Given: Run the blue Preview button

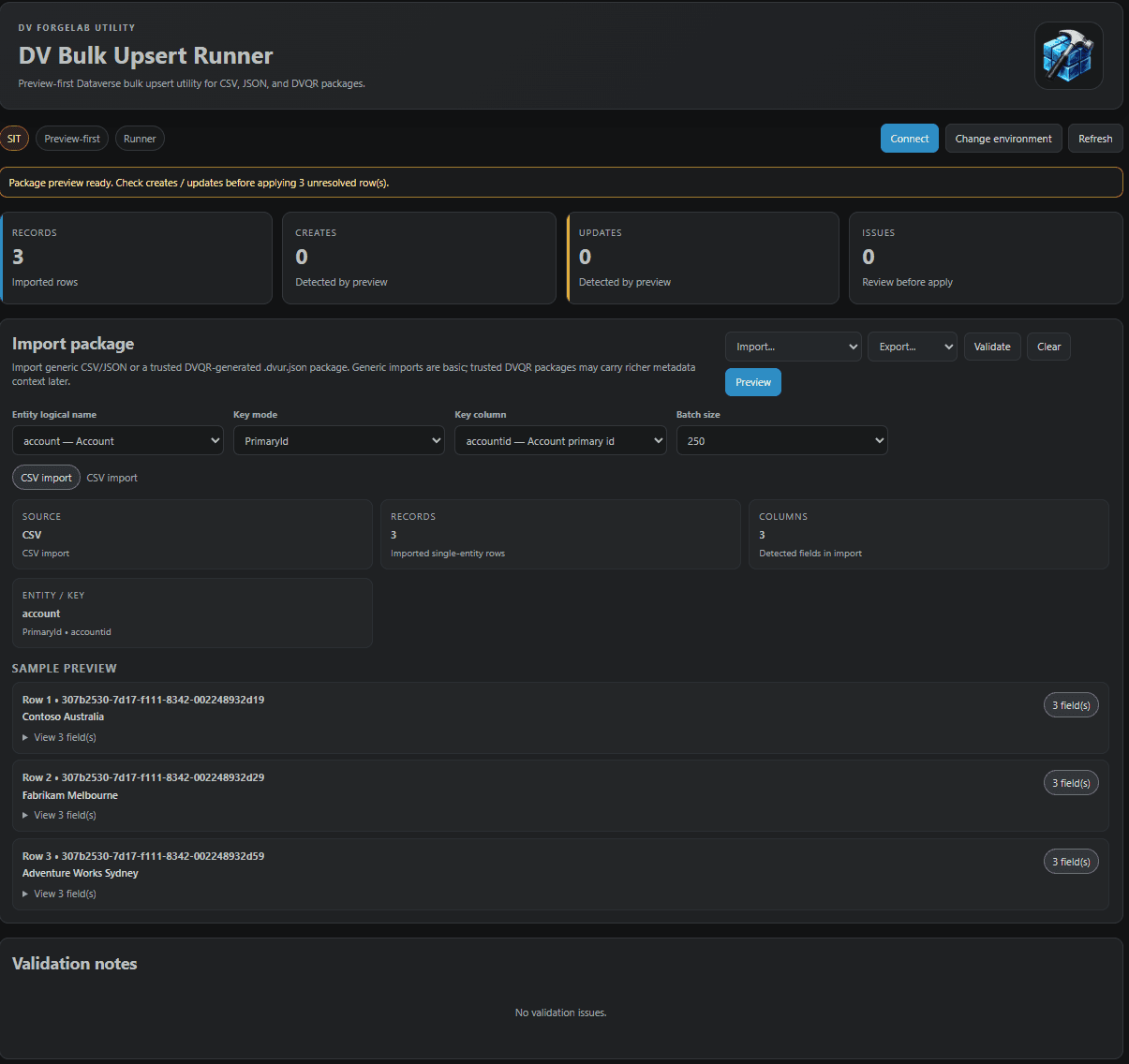Looking at the screenshot, I should coord(753,382).
